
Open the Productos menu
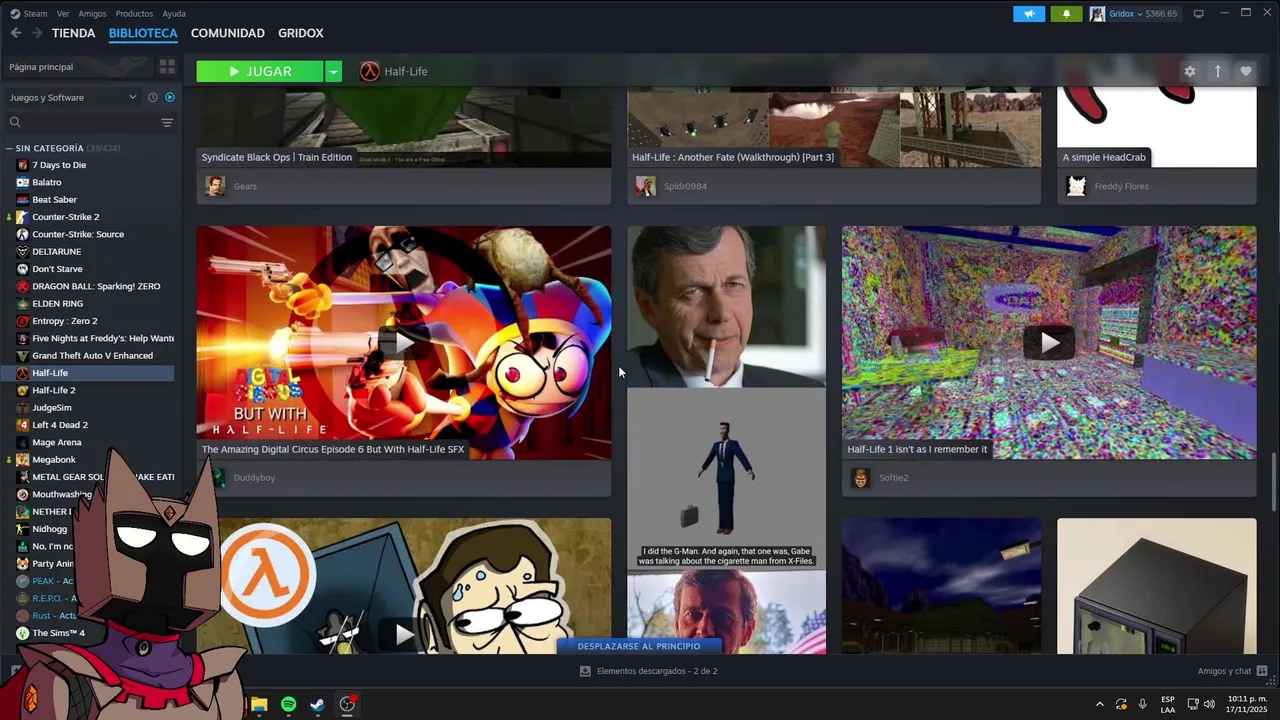point(134,14)
